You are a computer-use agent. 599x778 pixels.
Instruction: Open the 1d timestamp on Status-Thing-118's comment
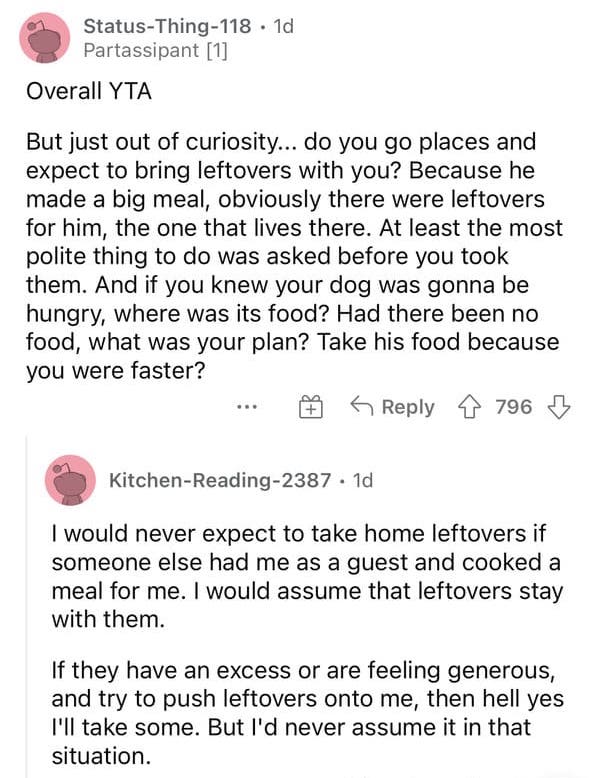coord(284,26)
